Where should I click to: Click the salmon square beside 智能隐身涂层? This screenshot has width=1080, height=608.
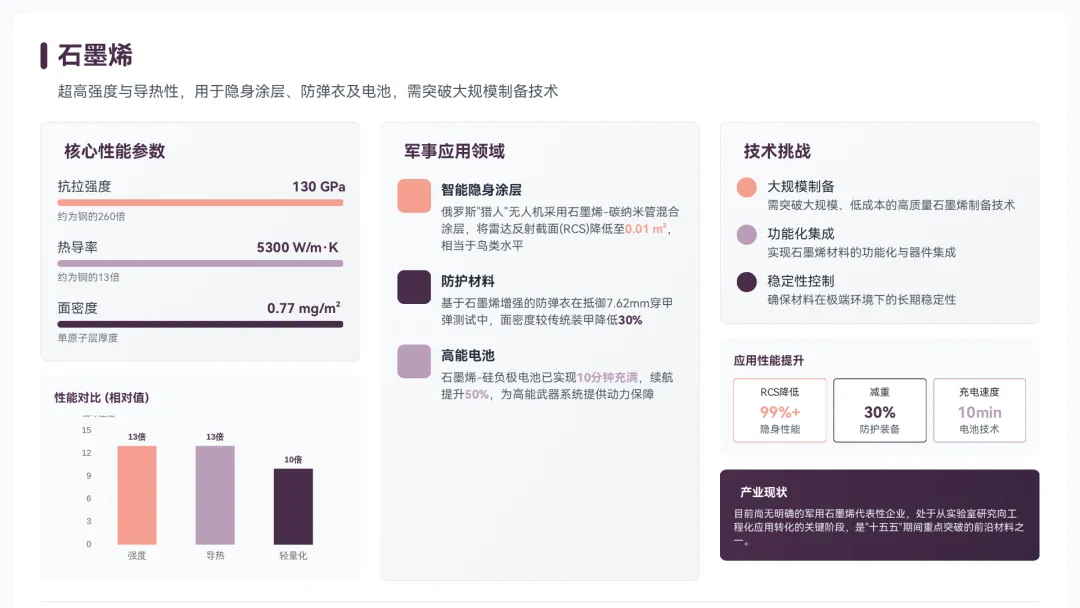(x=414, y=196)
